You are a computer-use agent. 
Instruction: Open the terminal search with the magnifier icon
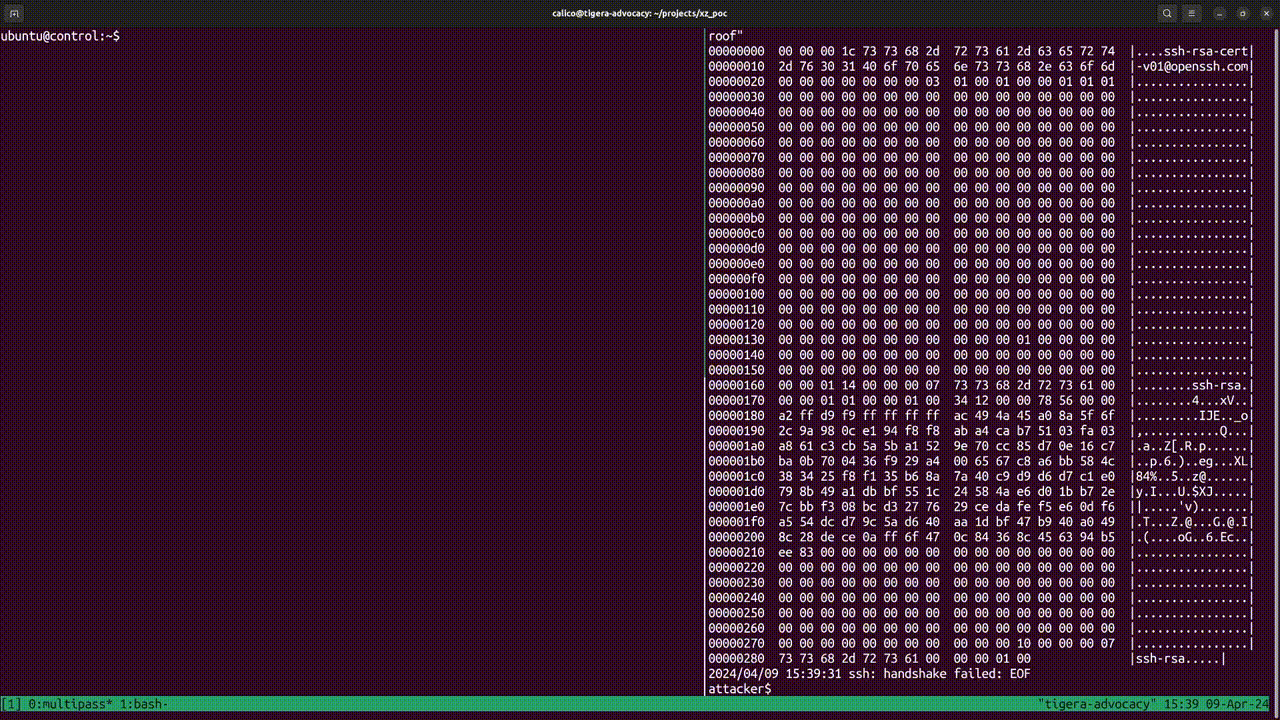(x=1166, y=13)
